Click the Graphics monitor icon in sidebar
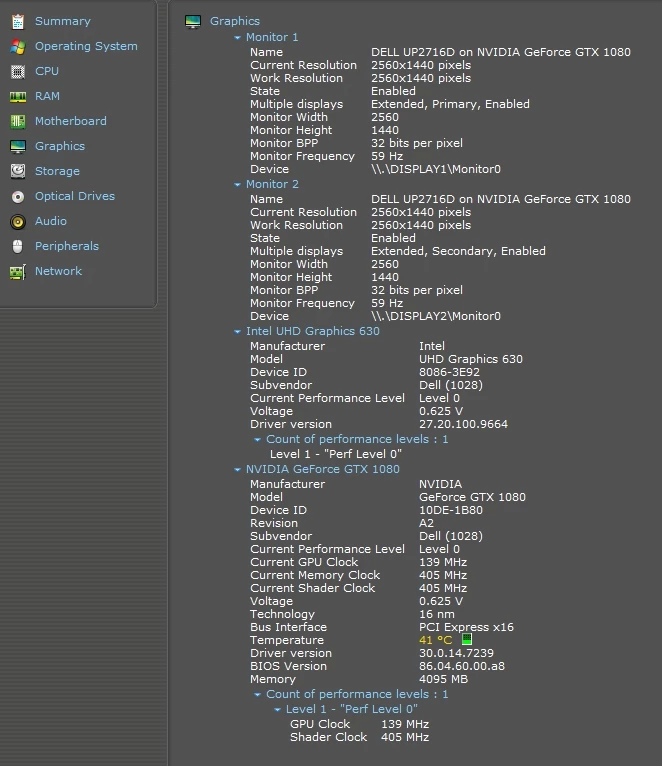 [x=18, y=146]
